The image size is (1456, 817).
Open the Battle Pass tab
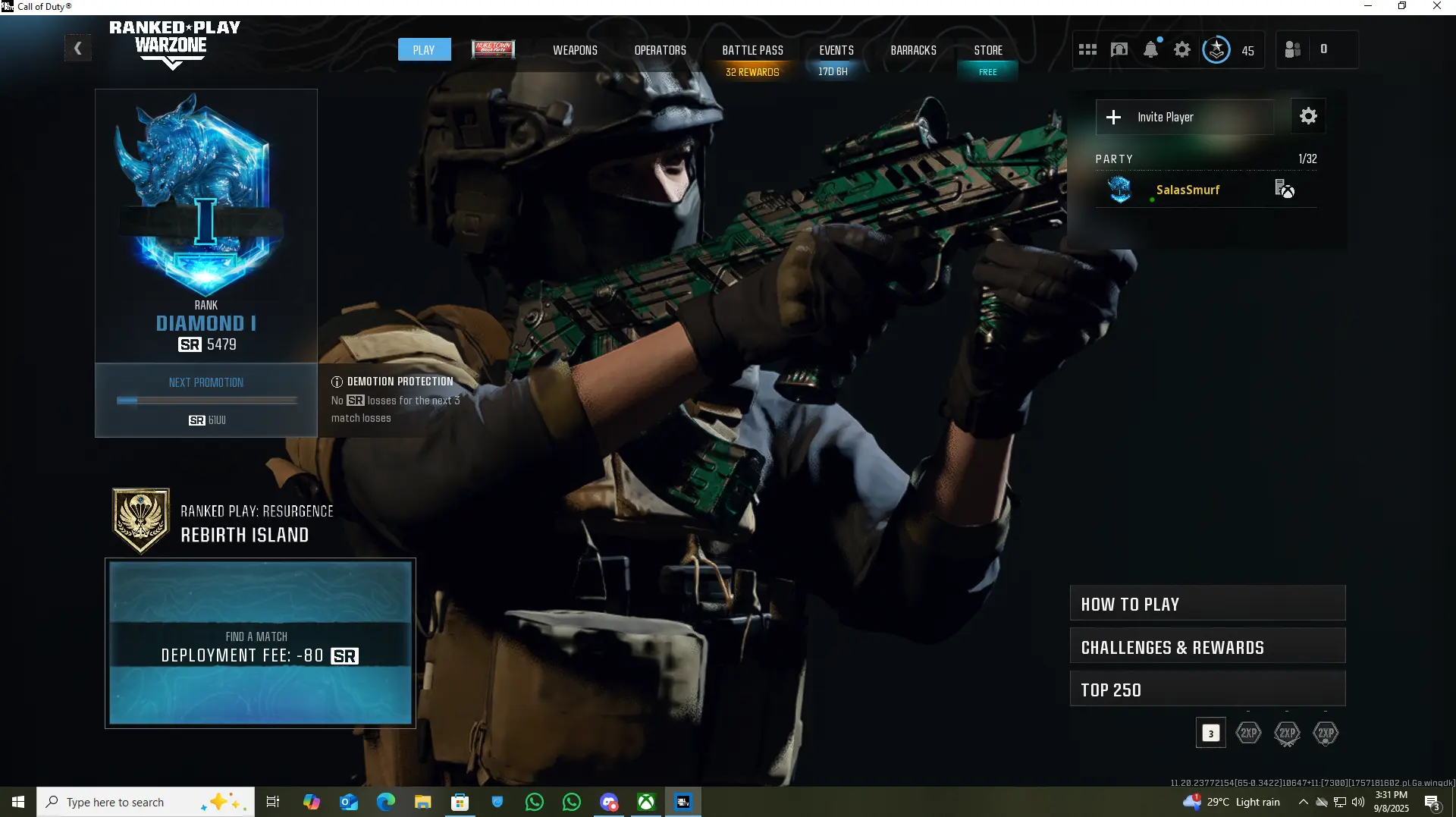(x=752, y=50)
